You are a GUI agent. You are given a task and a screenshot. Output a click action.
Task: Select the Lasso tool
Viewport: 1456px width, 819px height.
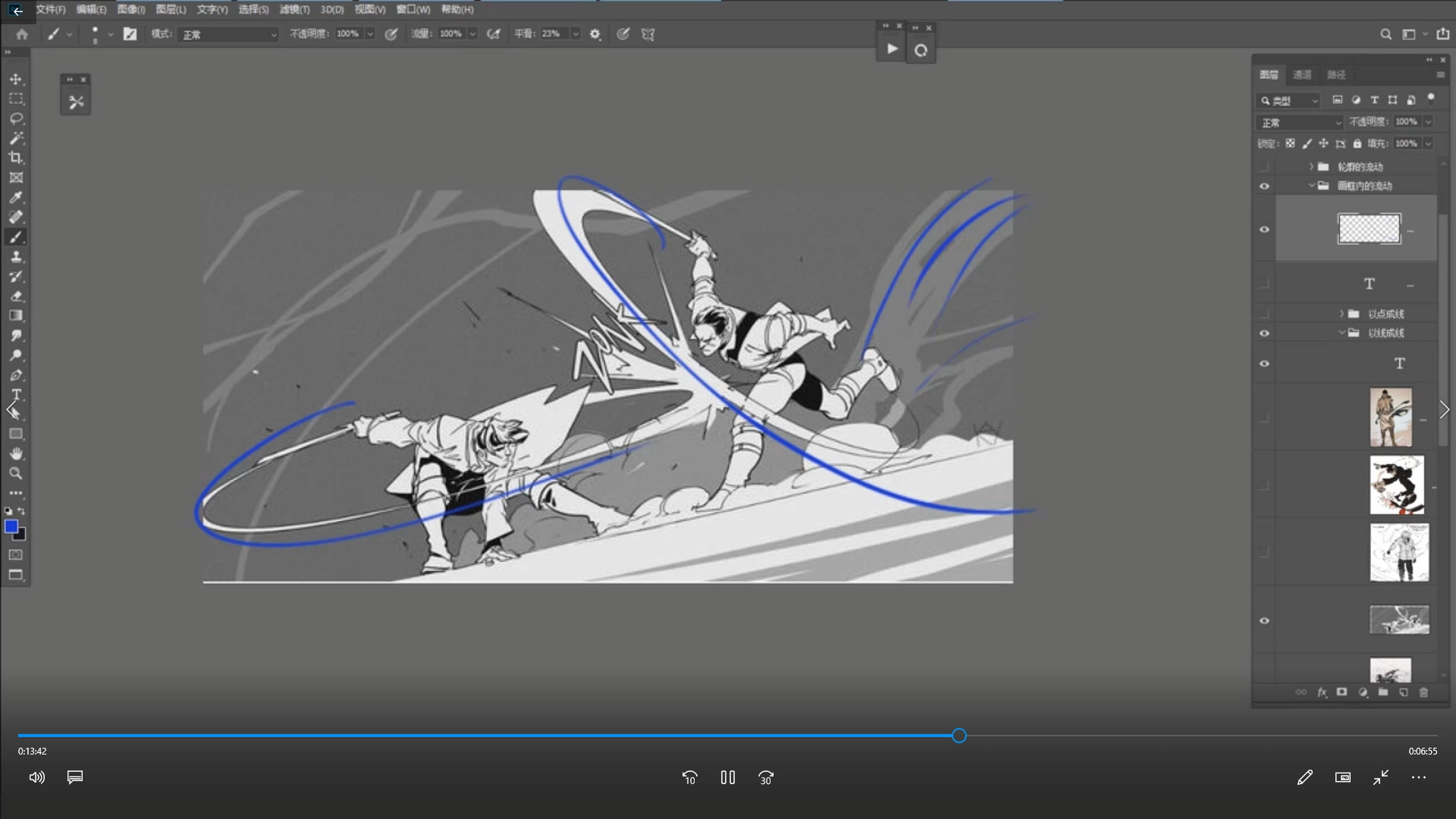click(16, 119)
